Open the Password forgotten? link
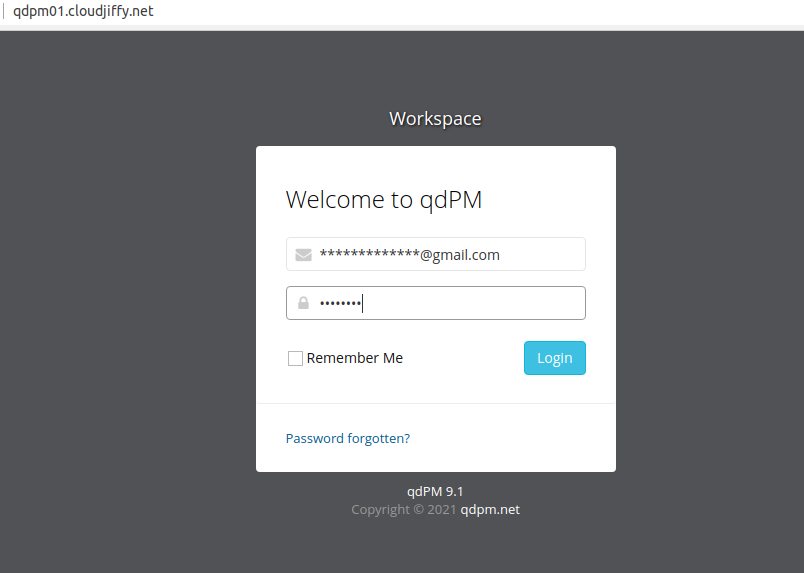Screen dimensions: 804x573 click(347, 438)
